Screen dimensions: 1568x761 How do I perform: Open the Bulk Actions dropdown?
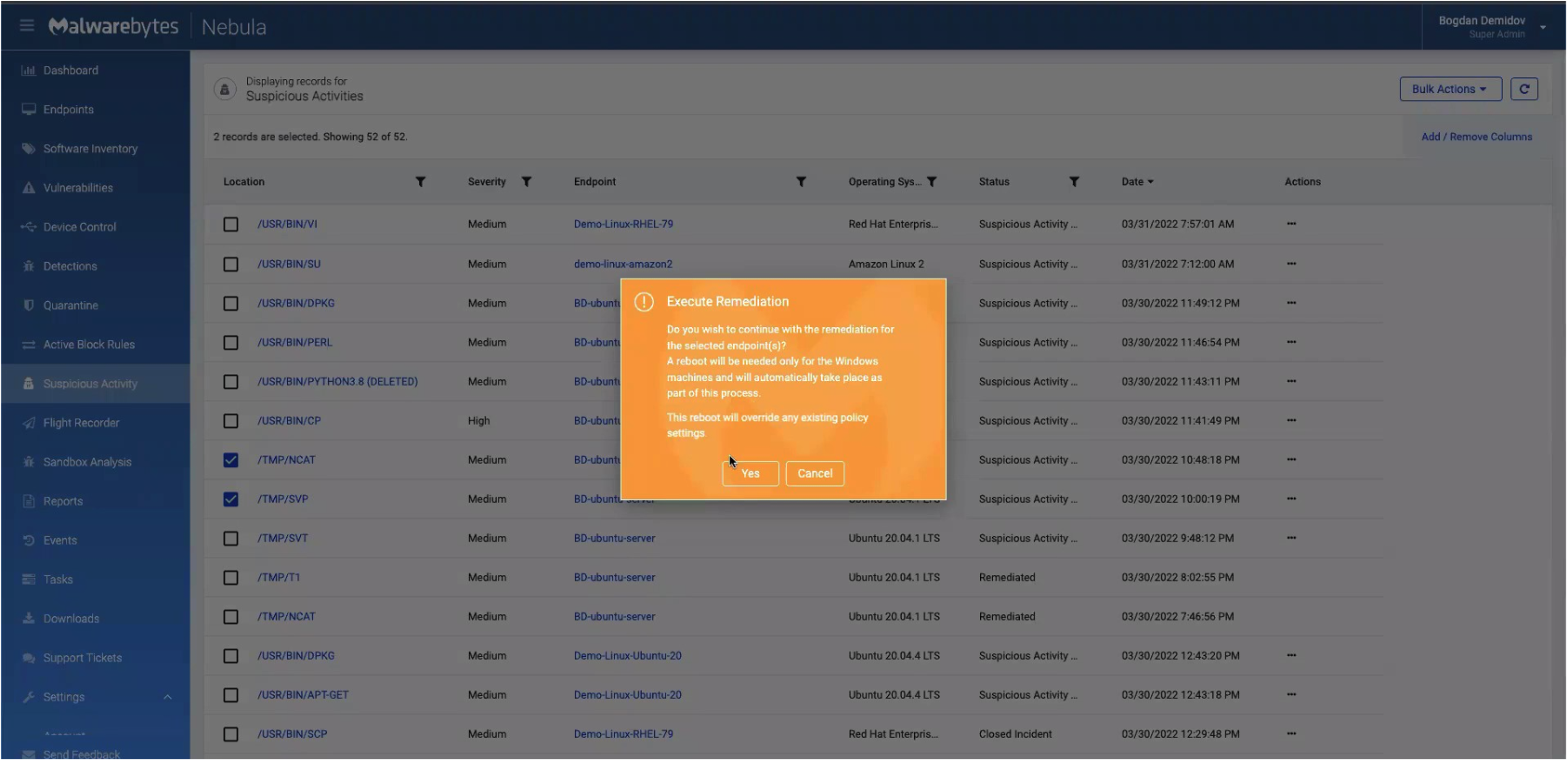click(x=1449, y=89)
